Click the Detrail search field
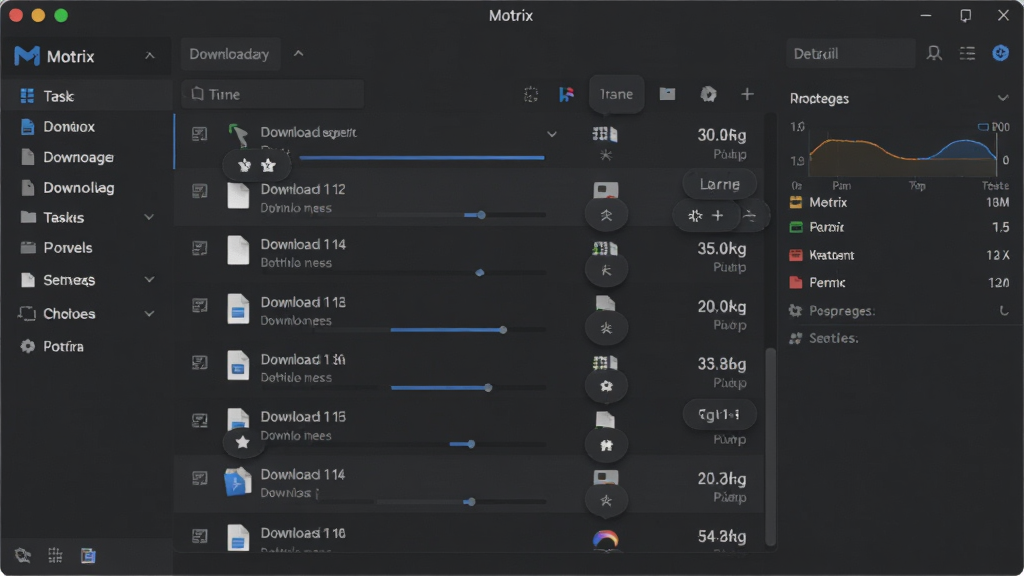 [x=850, y=54]
